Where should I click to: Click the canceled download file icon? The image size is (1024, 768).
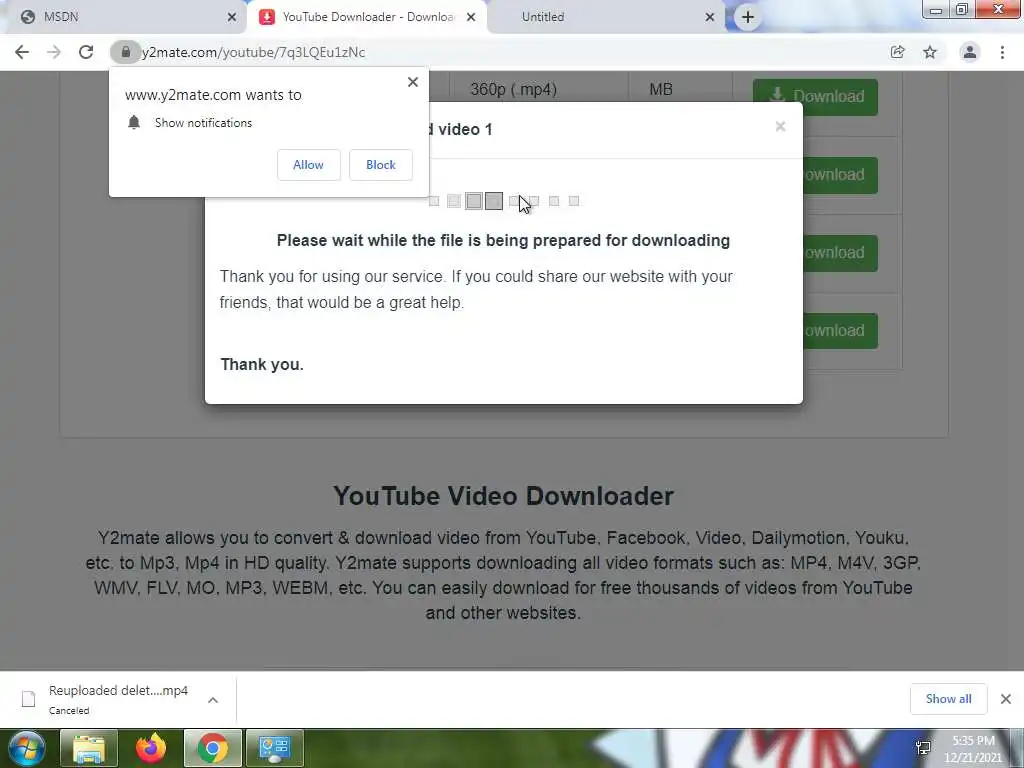(x=28, y=699)
